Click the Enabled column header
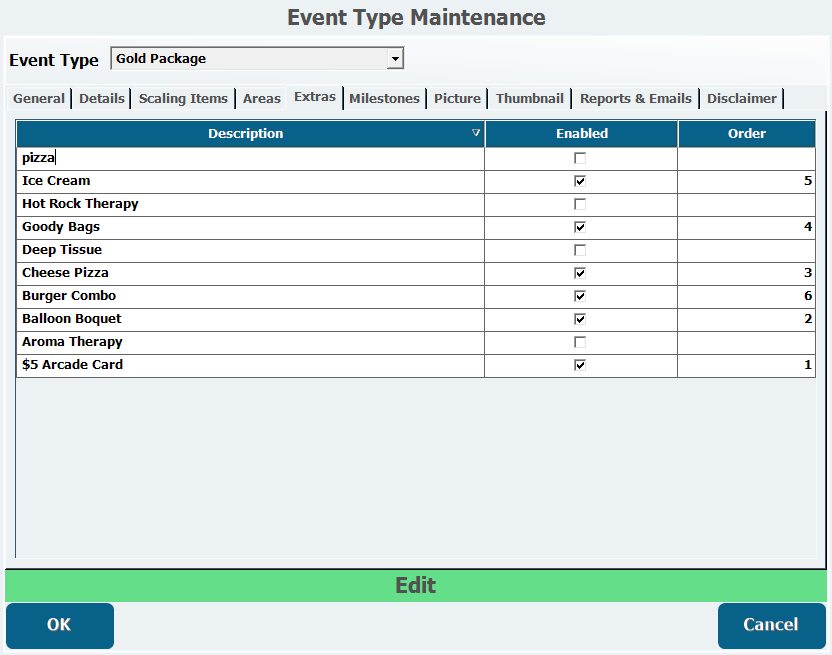The height and width of the screenshot is (655, 832). point(581,133)
